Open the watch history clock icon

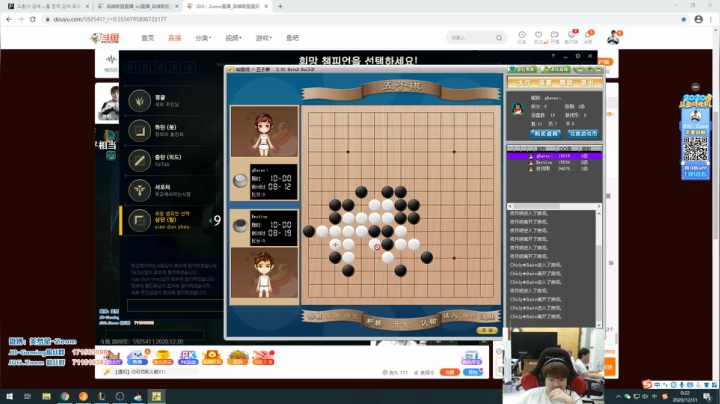[x=522, y=35]
